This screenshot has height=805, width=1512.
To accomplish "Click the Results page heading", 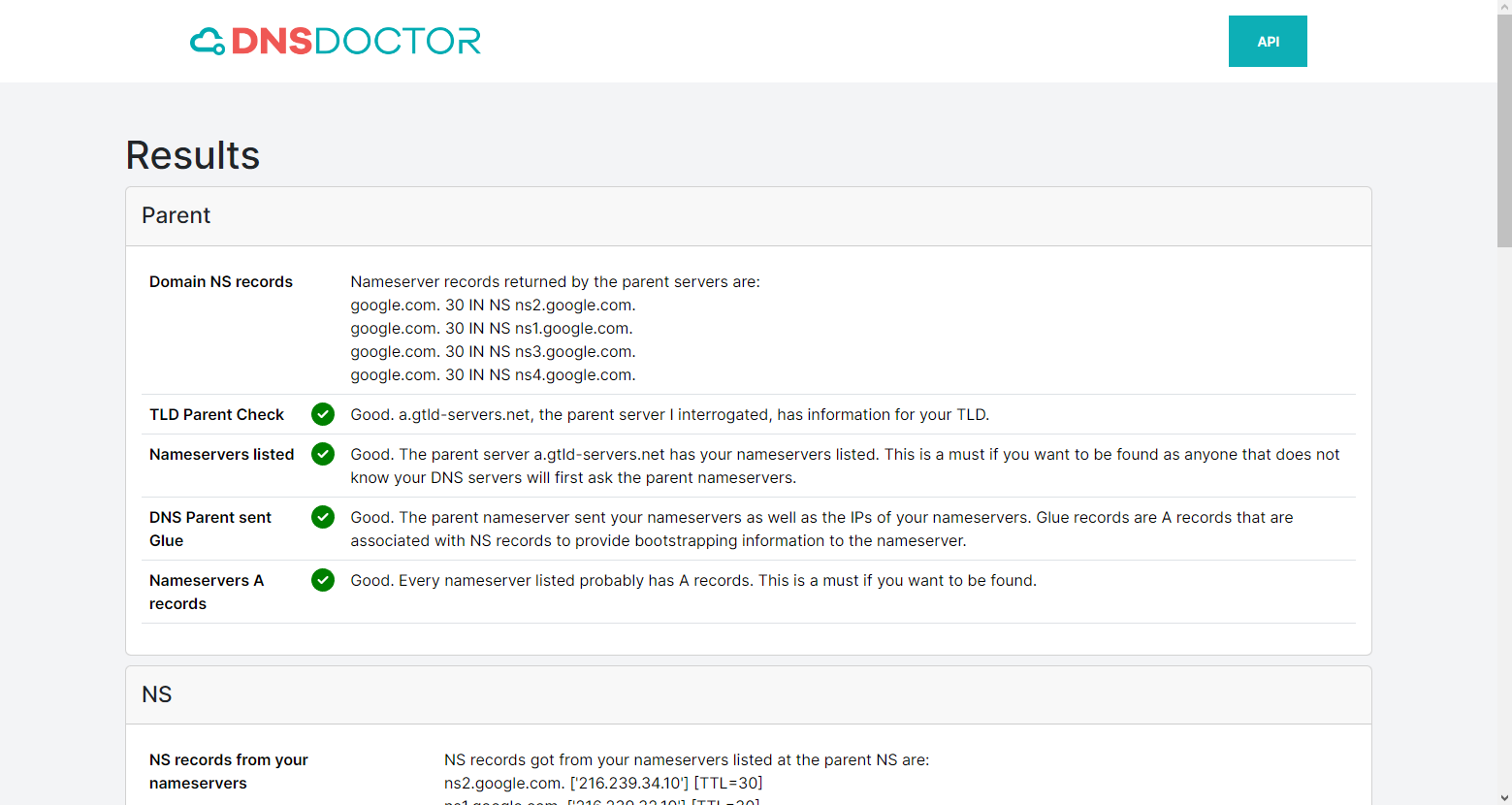I will [192, 154].
